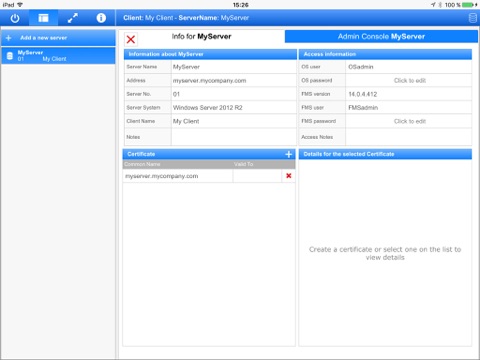
Task: Edit the OS user field OSadmin
Action: click(x=409, y=67)
